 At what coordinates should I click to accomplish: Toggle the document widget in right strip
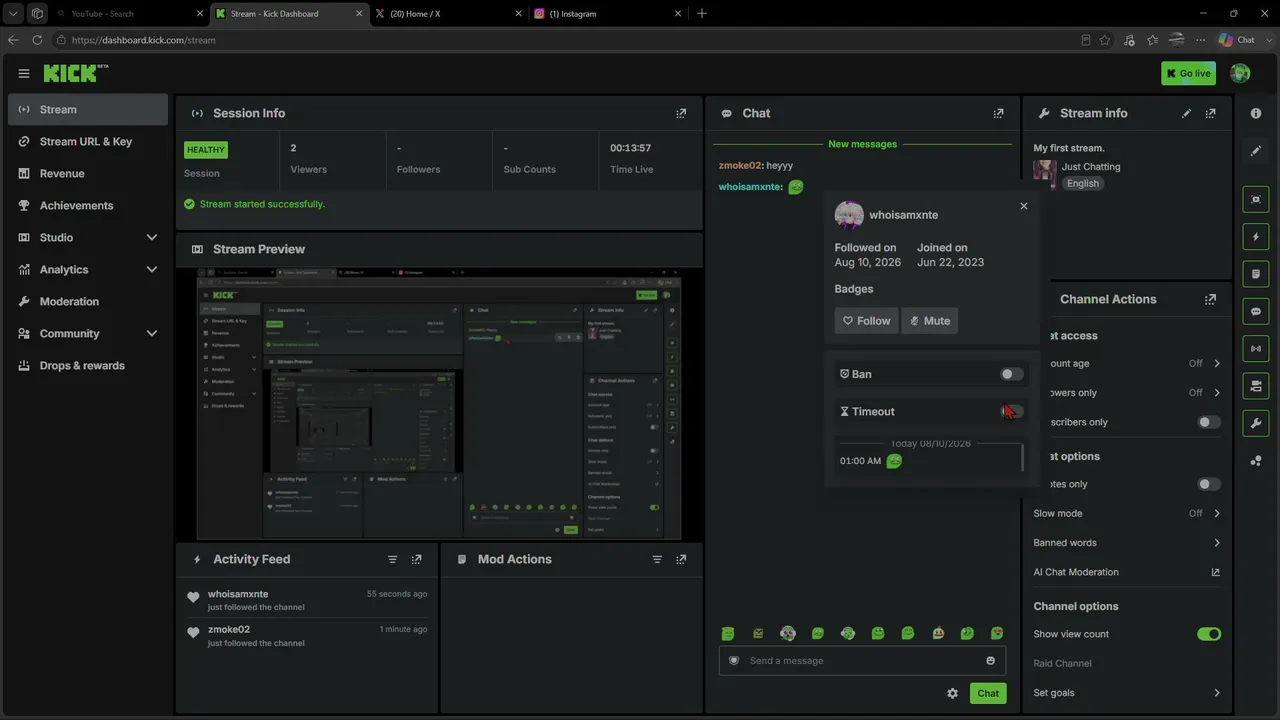(x=1256, y=274)
